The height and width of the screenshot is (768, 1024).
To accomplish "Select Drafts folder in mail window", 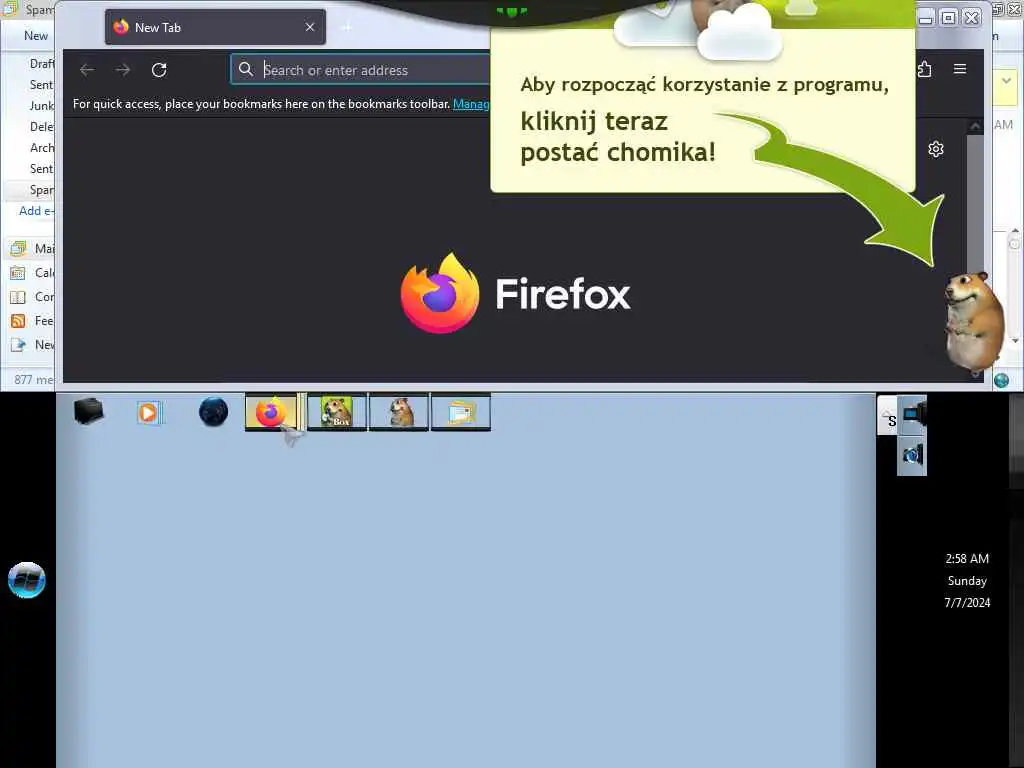I will click(x=42, y=63).
